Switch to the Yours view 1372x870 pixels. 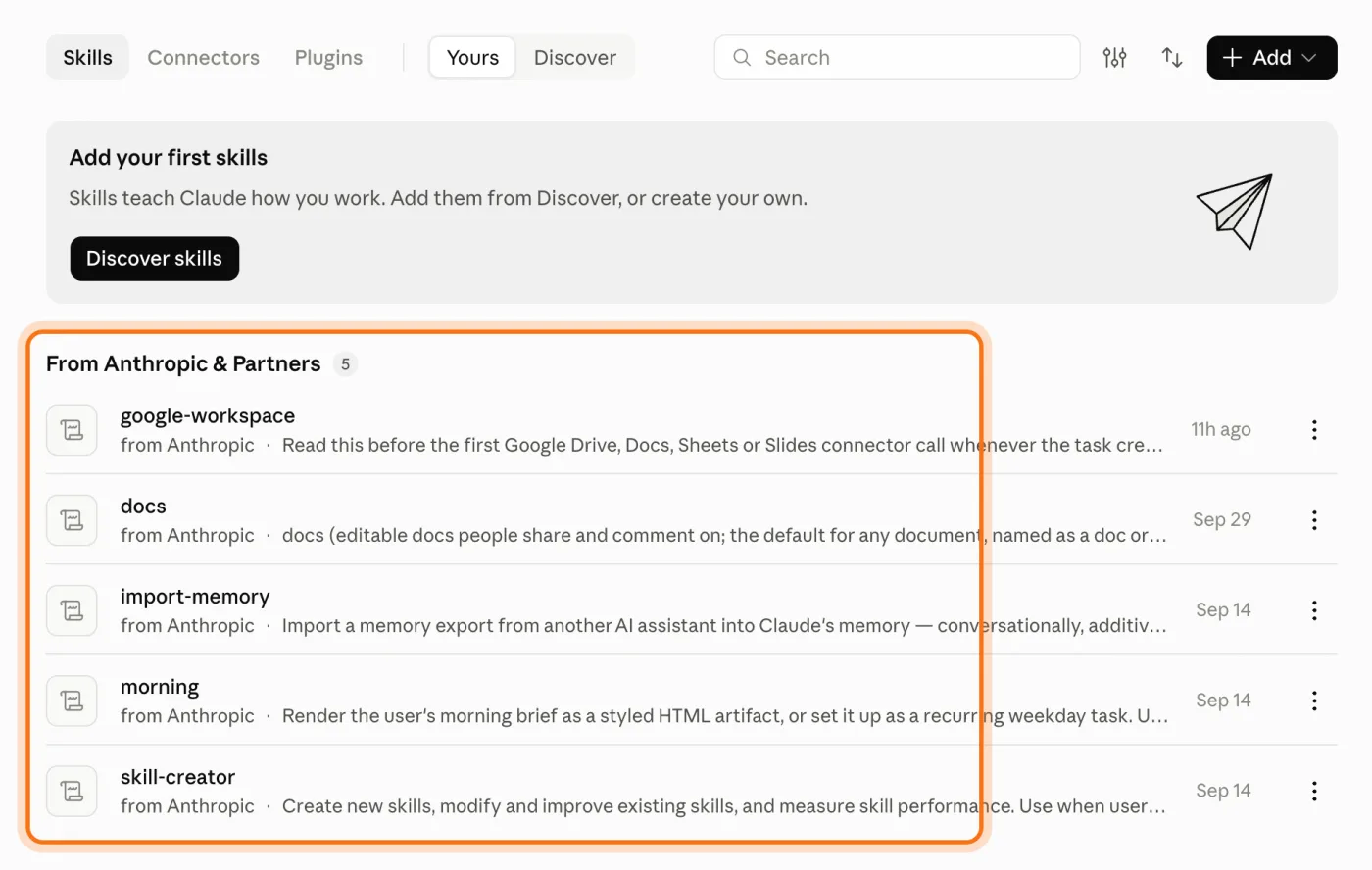pos(472,58)
